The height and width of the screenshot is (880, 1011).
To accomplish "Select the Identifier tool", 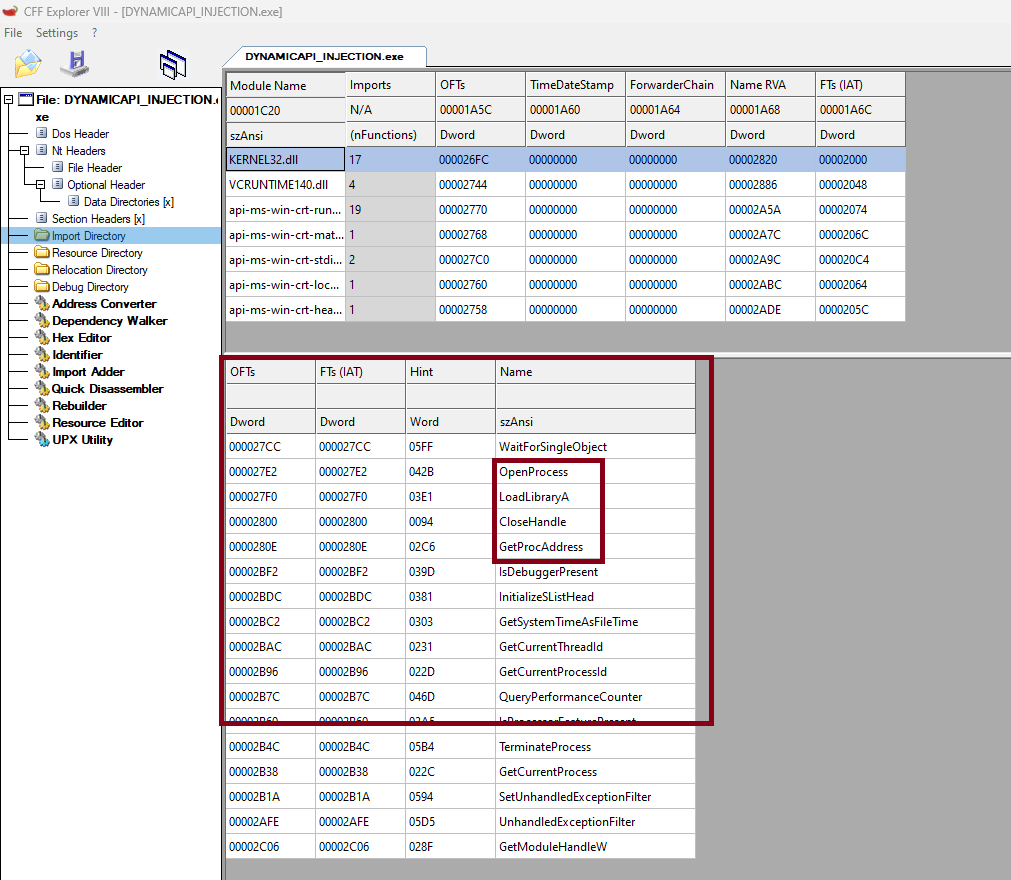I will pos(79,354).
